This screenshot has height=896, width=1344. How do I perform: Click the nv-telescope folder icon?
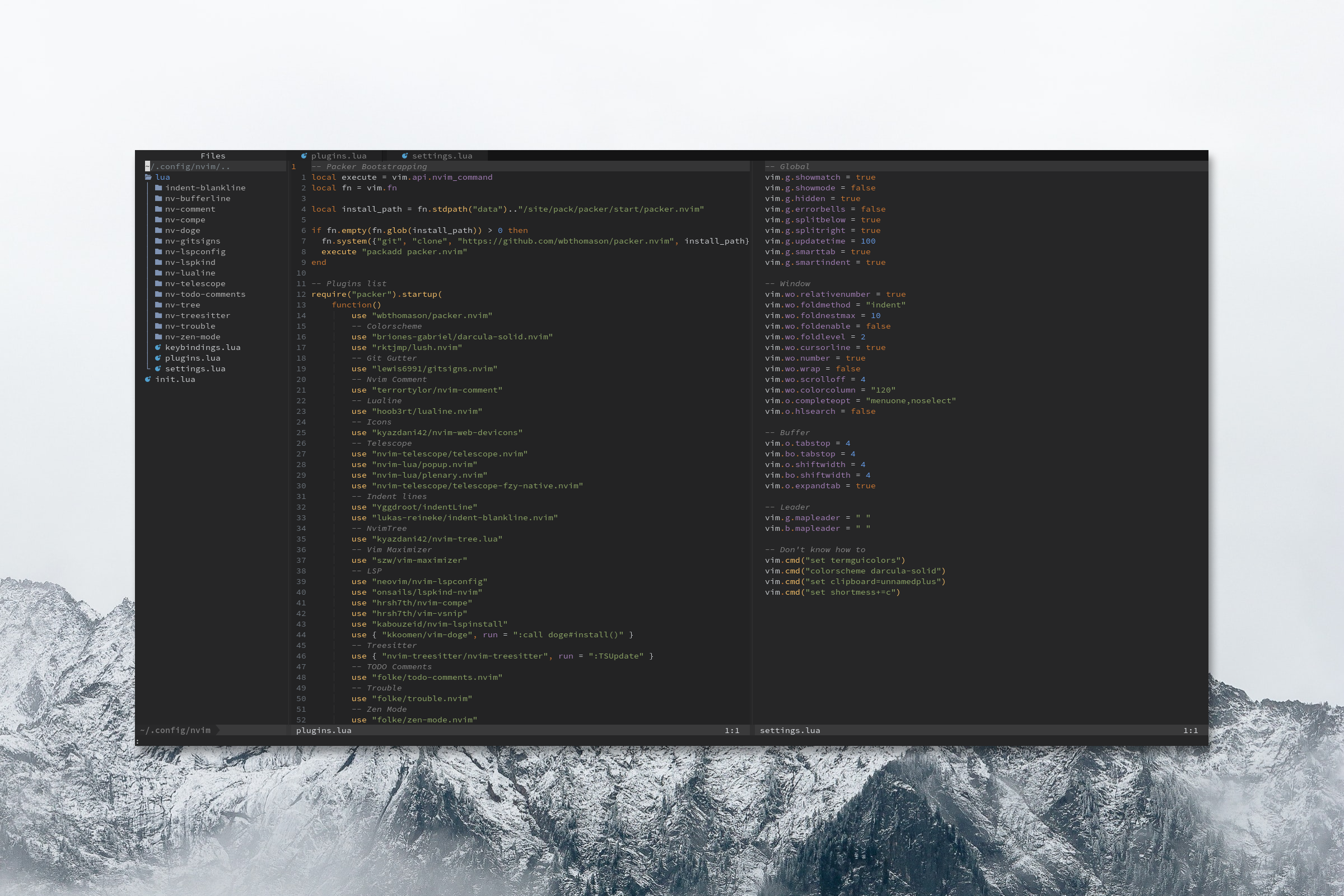tap(159, 283)
